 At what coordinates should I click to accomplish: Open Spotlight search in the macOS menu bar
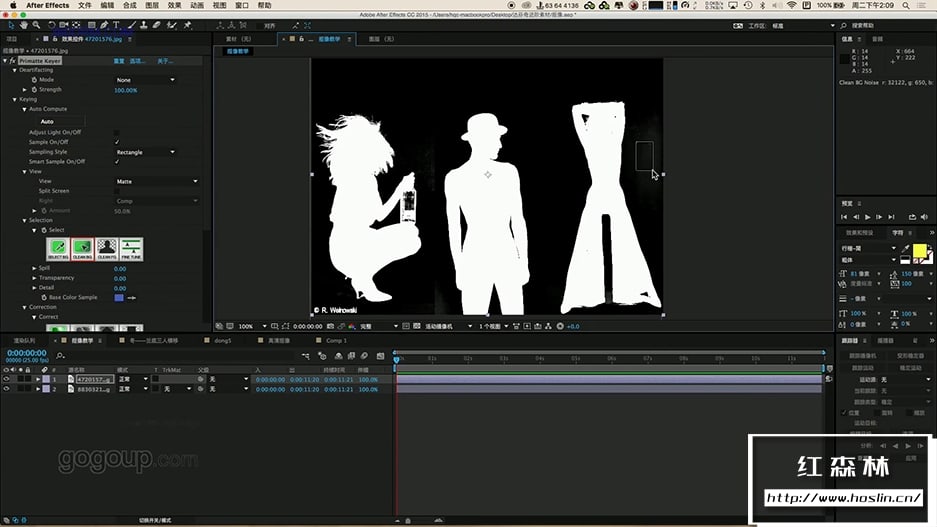click(x=906, y=5)
